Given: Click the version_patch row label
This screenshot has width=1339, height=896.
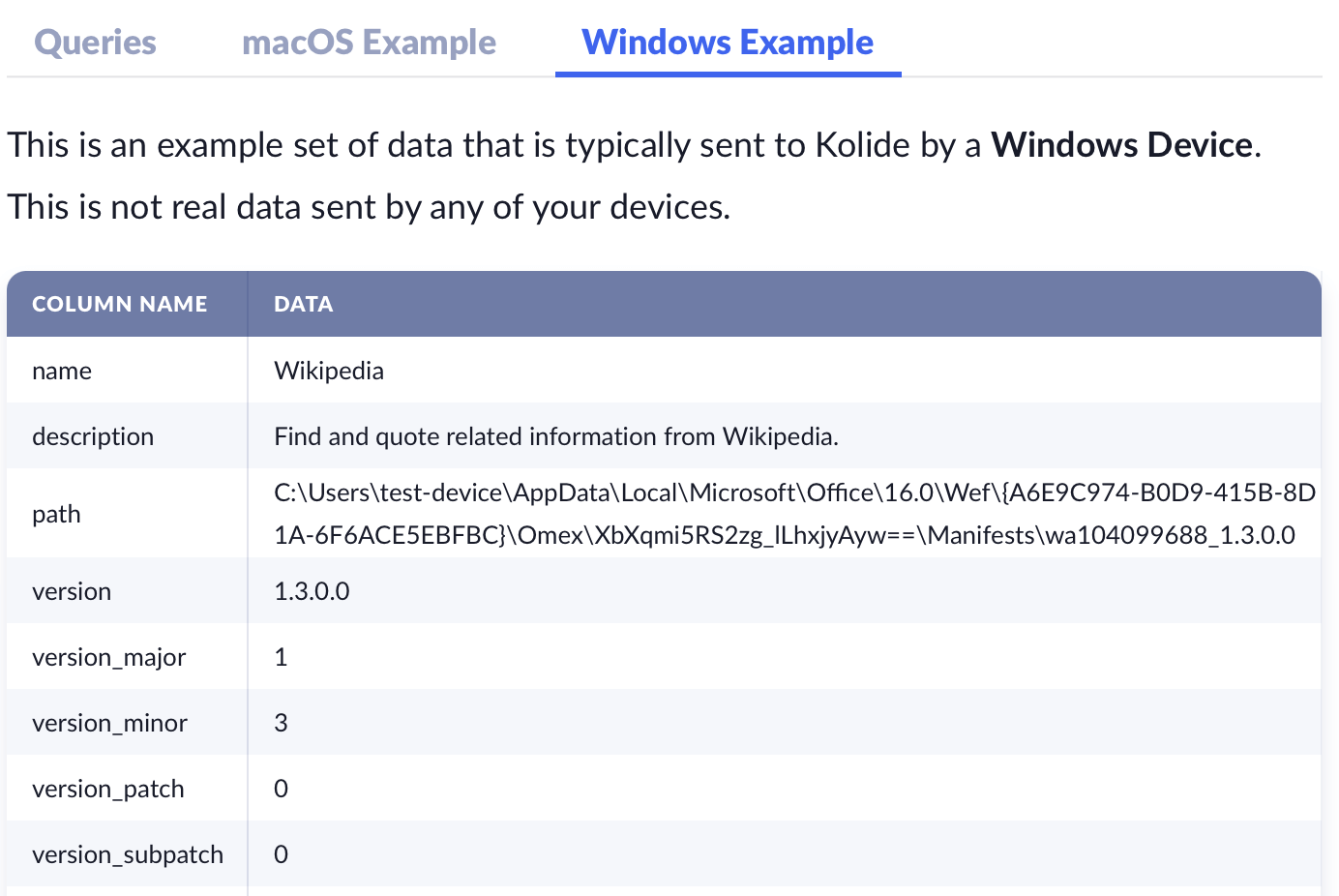Looking at the screenshot, I should pyautogui.click(x=107, y=789).
